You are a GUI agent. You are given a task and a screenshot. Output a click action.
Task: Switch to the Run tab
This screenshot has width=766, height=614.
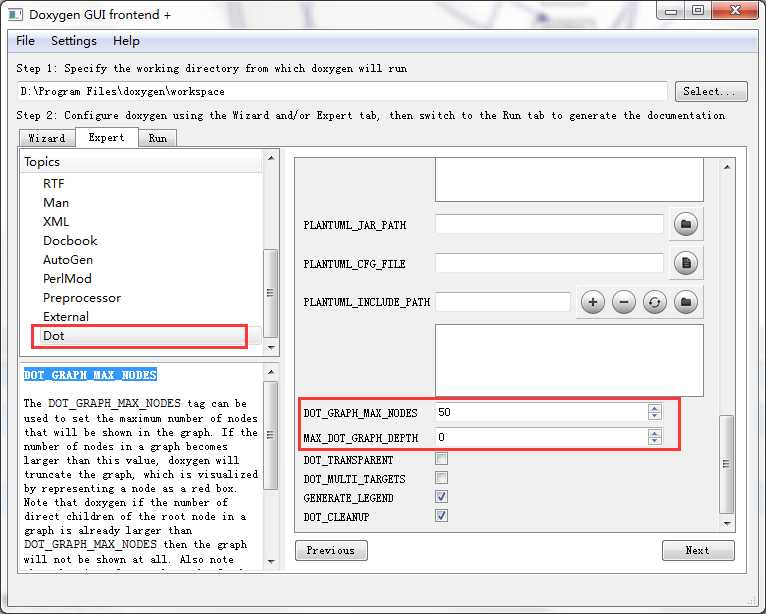pos(157,138)
